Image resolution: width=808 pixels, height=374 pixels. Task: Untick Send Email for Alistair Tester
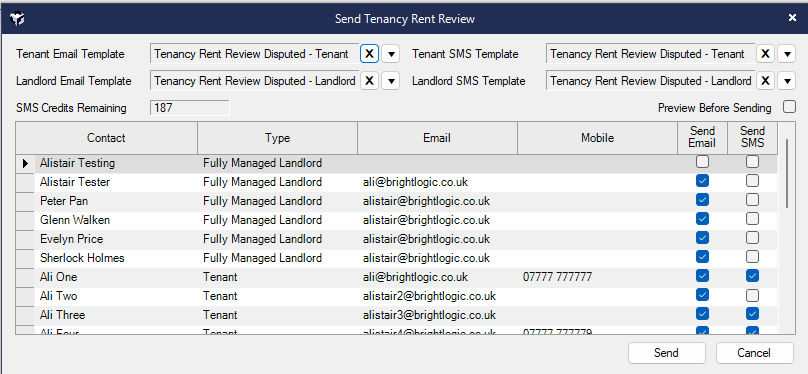pyautogui.click(x=702, y=181)
